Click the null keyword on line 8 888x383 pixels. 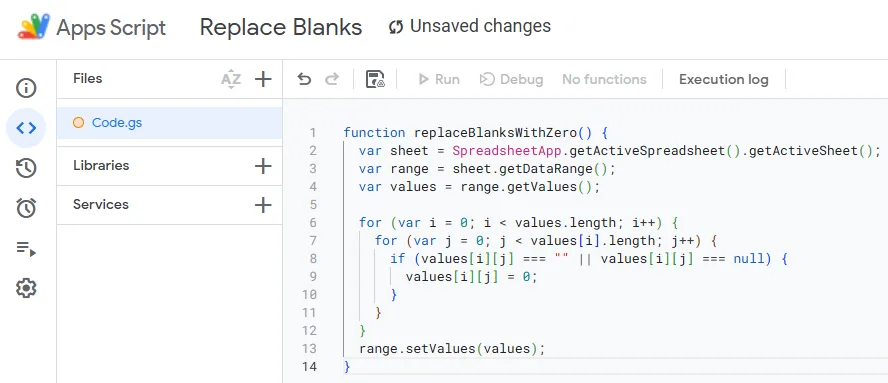(x=749, y=259)
